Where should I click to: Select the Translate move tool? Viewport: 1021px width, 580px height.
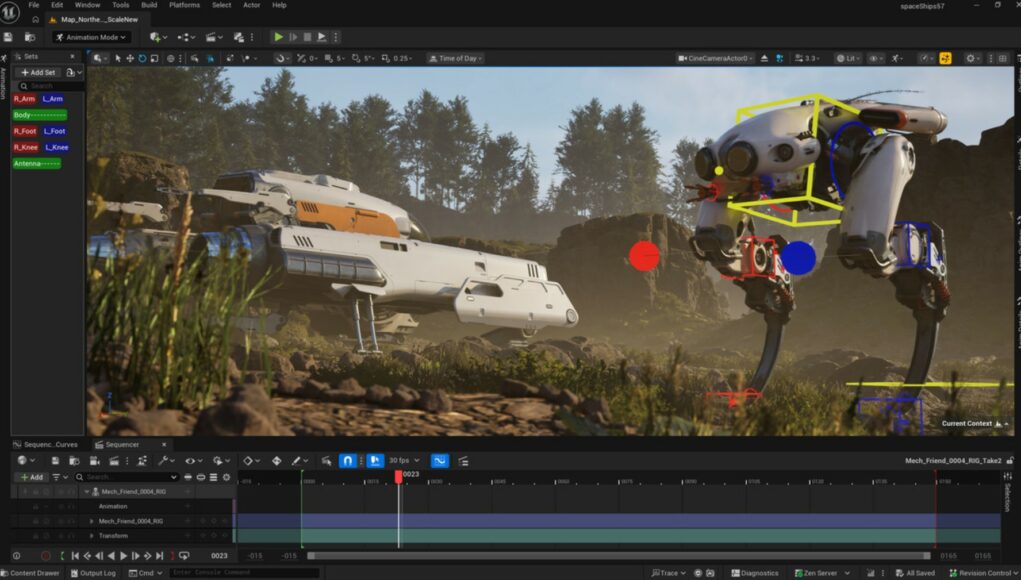point(130,58)
